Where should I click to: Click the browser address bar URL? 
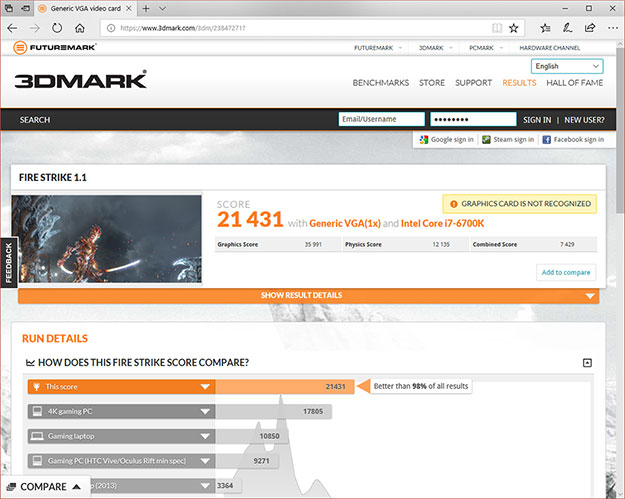pyautogui.click(x=183, y=28)
